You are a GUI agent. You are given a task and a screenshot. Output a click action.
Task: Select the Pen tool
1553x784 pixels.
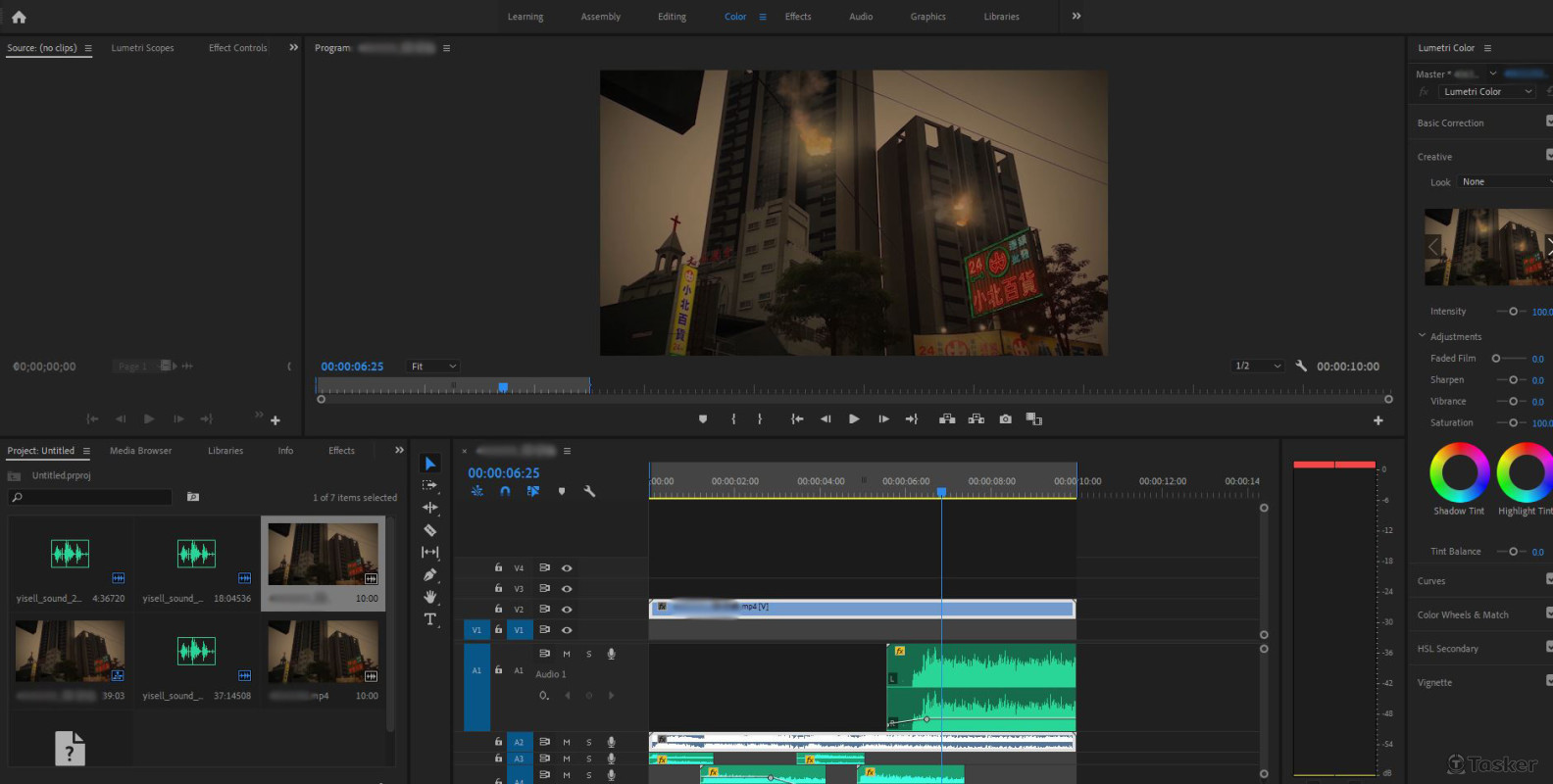(429, 575)
